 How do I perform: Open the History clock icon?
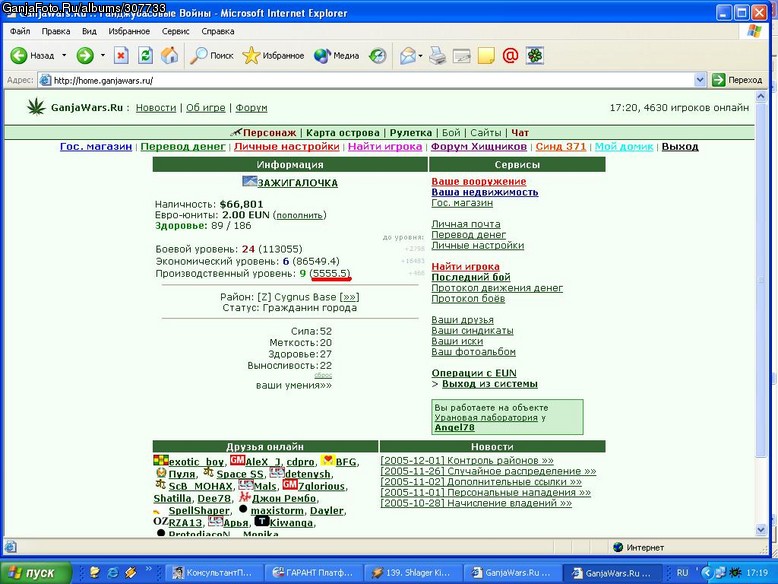click(378, 56)
